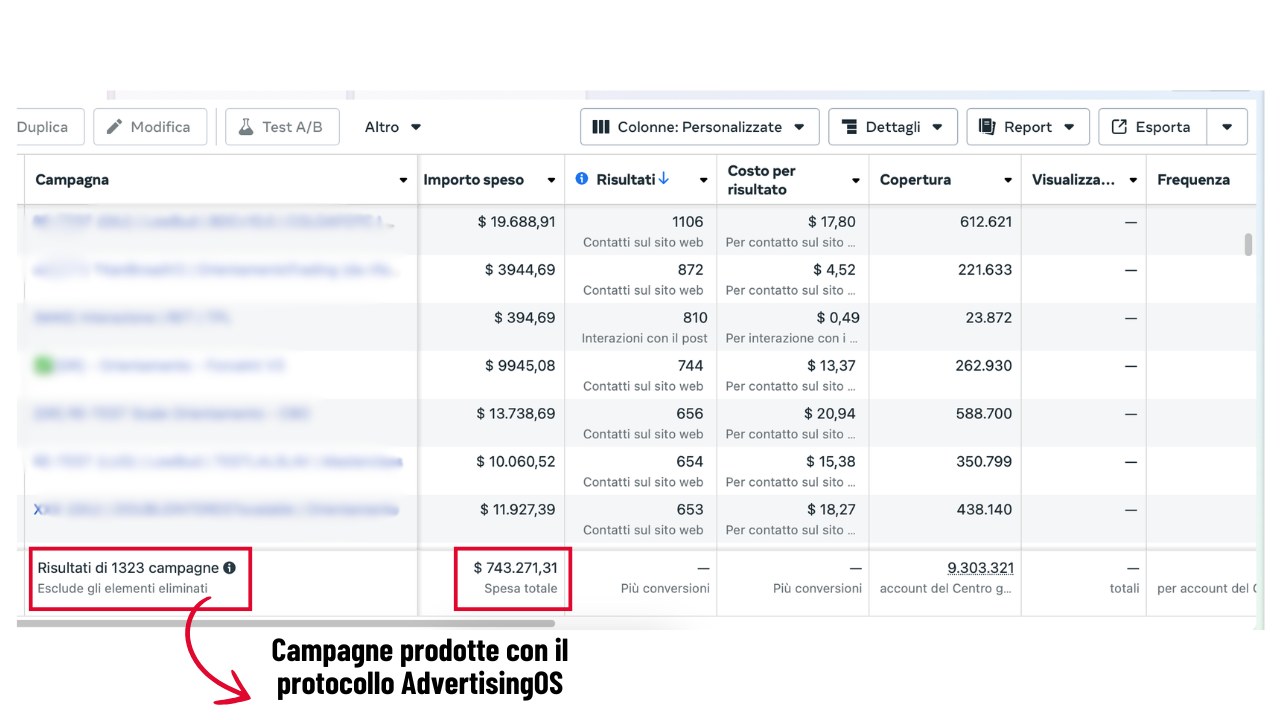Click the 872 results value

pos(690,269)
